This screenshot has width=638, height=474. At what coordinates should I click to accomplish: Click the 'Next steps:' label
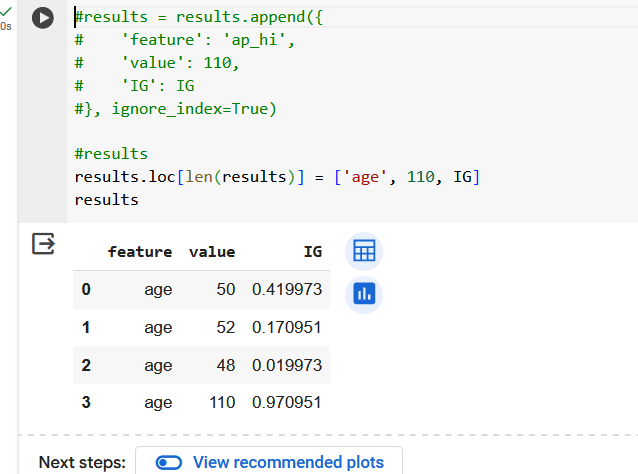[x=82, y=463]
